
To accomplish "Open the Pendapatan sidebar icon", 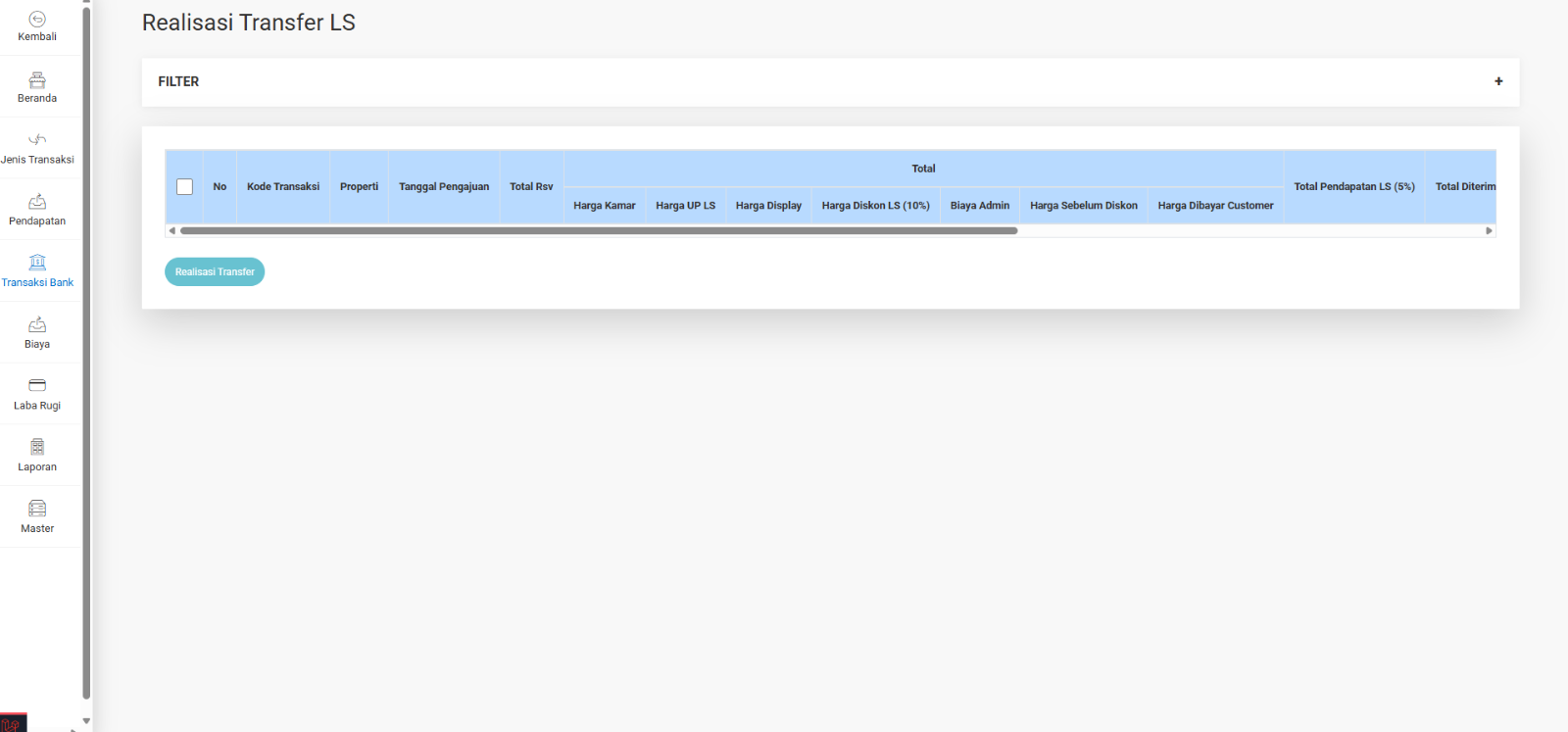I will pyautogui.click(x=37, y=202).
